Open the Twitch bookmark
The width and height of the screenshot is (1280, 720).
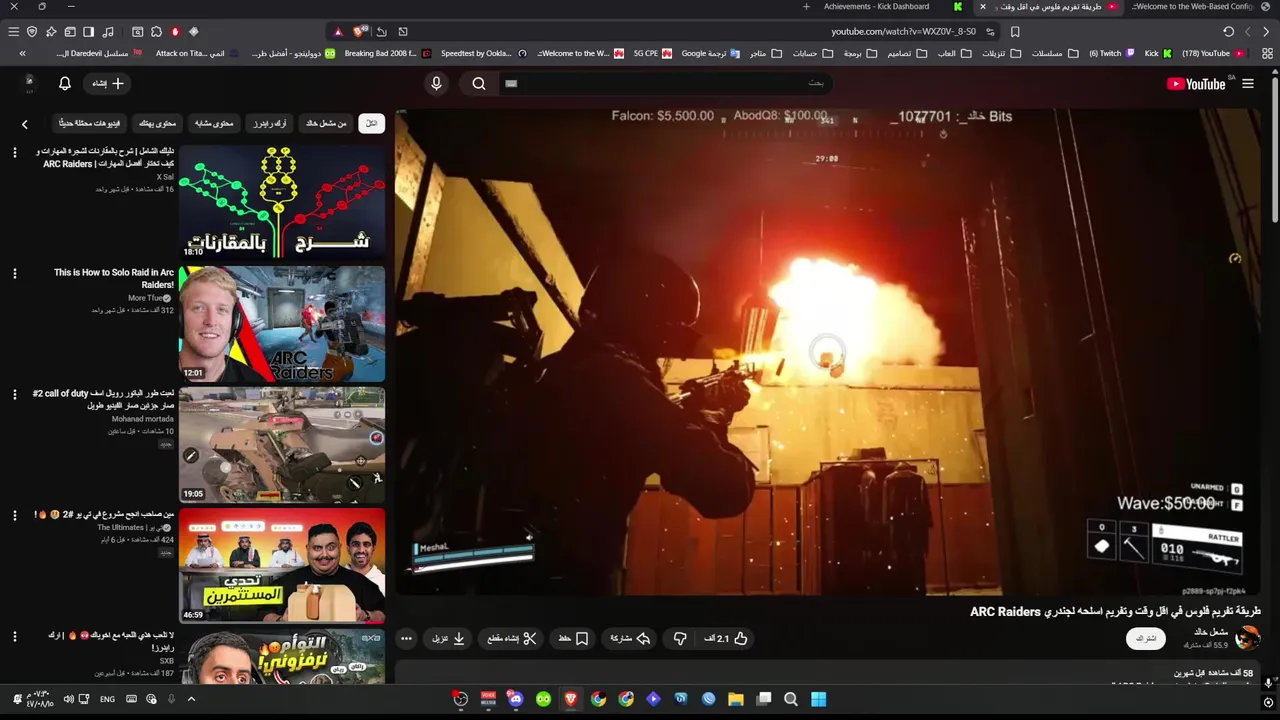(1112, 53)
